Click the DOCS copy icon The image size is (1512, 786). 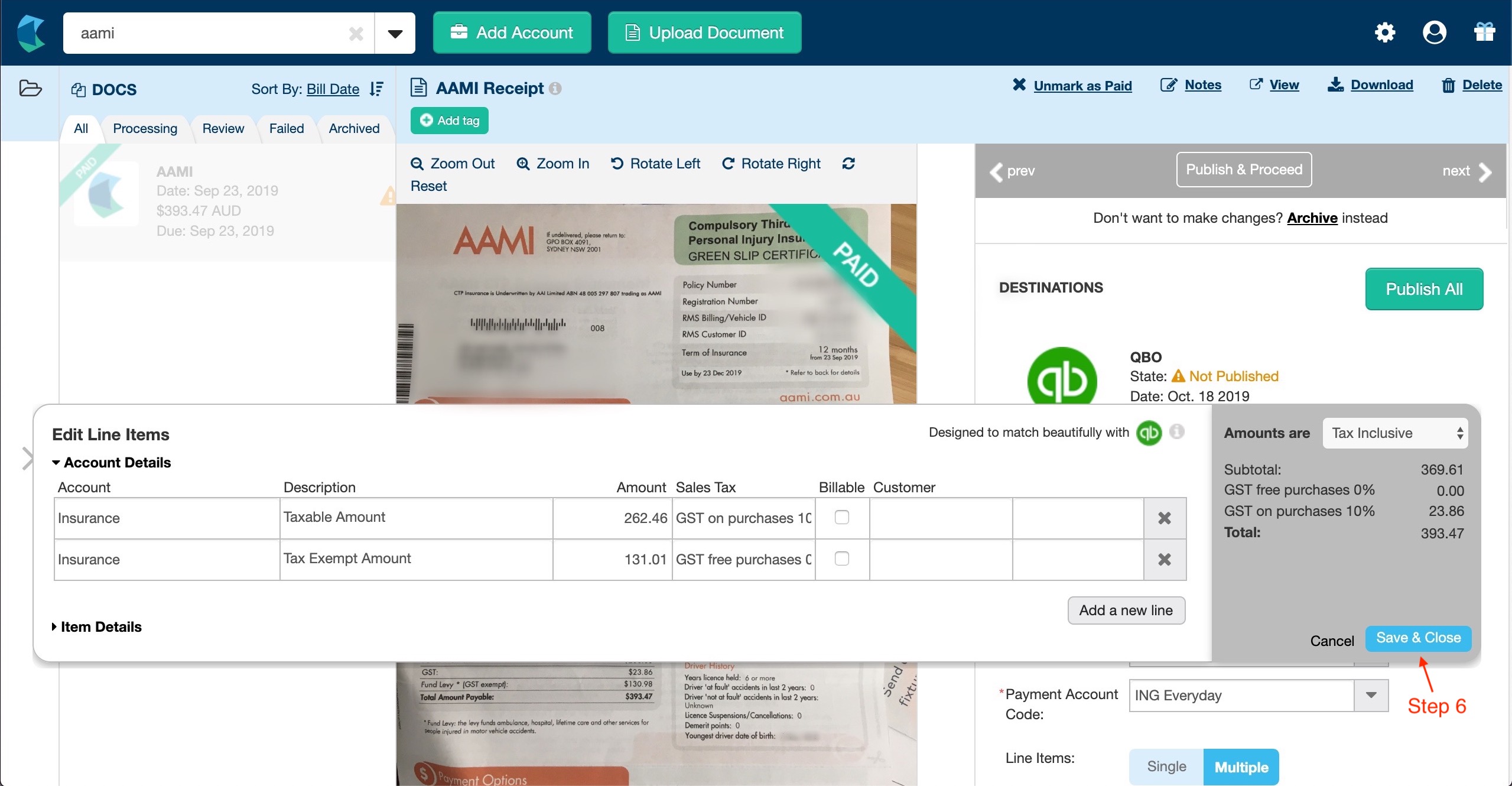pos(78,90)
